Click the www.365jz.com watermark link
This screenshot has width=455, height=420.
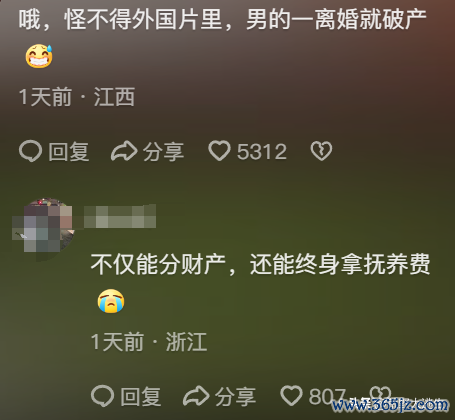[x=389, y=405]
